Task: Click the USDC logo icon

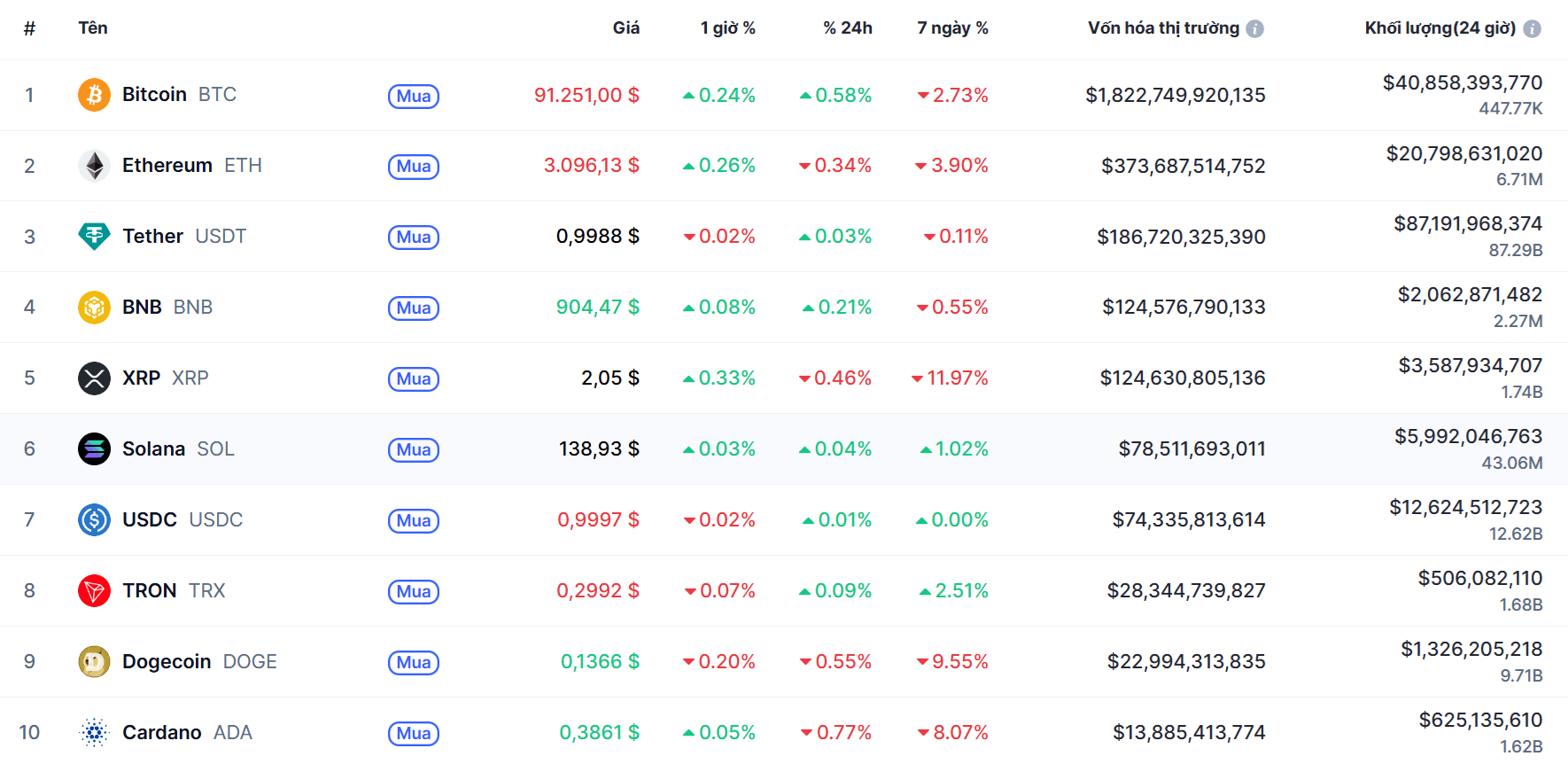Action: click(94, 520)
